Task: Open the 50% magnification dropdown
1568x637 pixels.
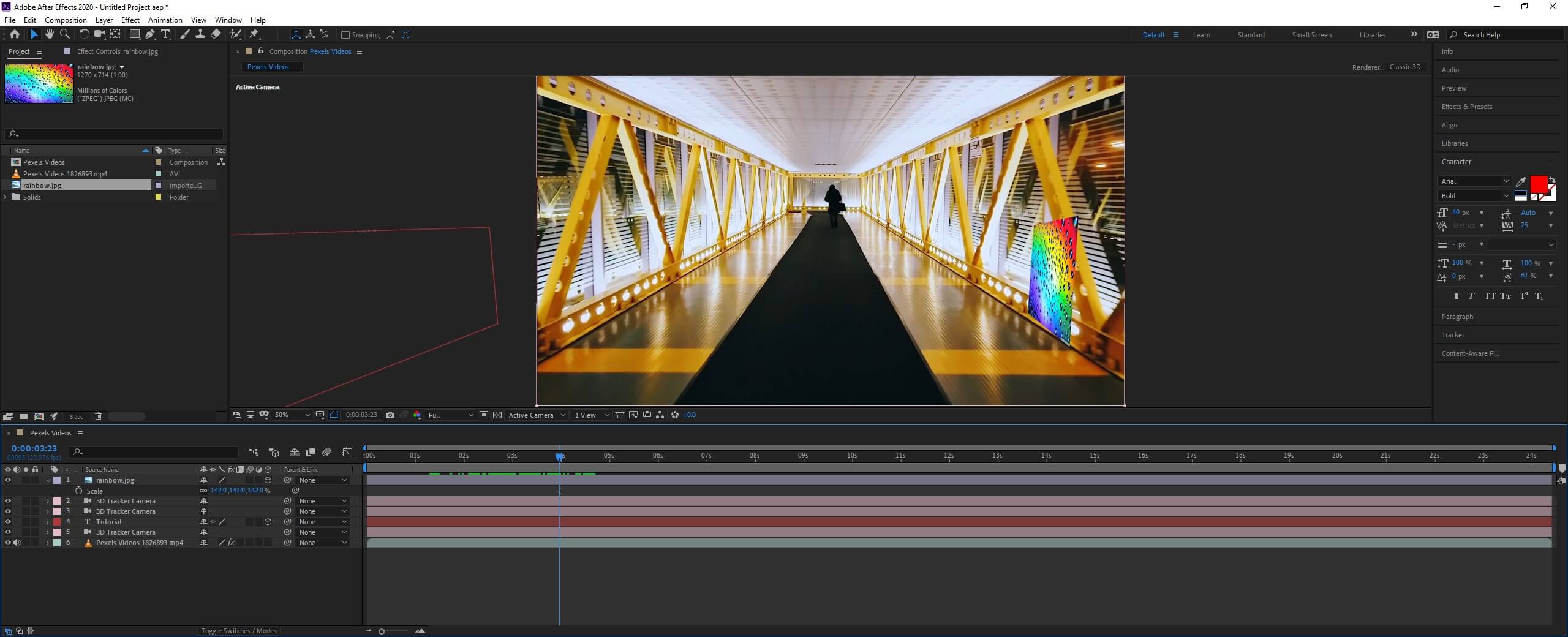Action: tap(292, 415)
